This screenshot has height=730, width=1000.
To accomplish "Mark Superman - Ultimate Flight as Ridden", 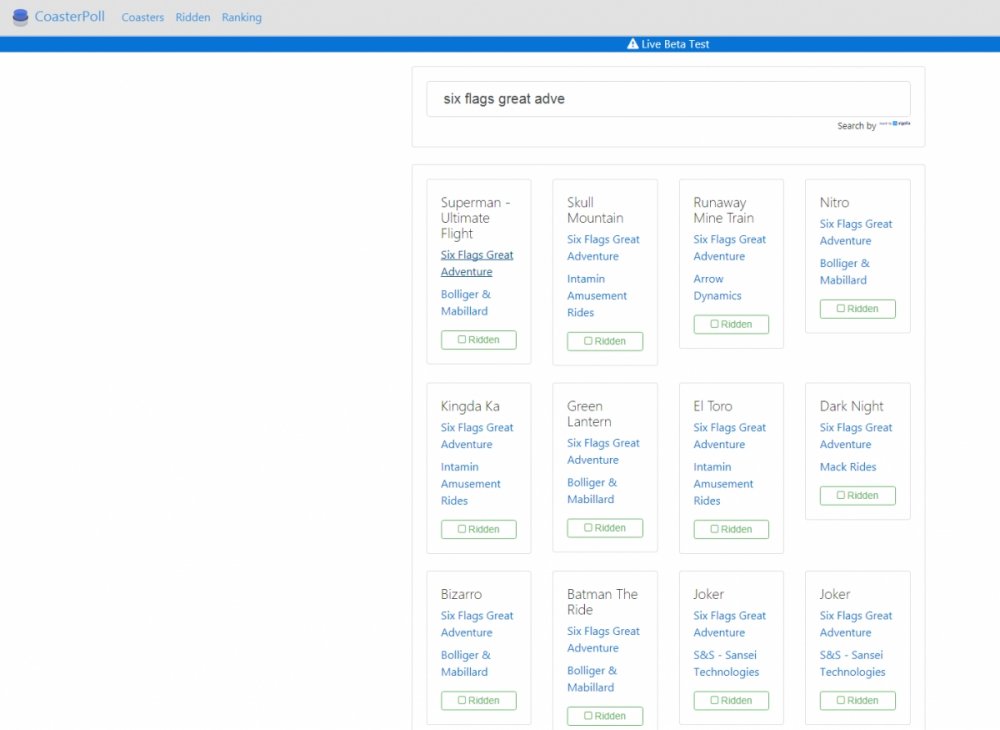I will (478, 340).
